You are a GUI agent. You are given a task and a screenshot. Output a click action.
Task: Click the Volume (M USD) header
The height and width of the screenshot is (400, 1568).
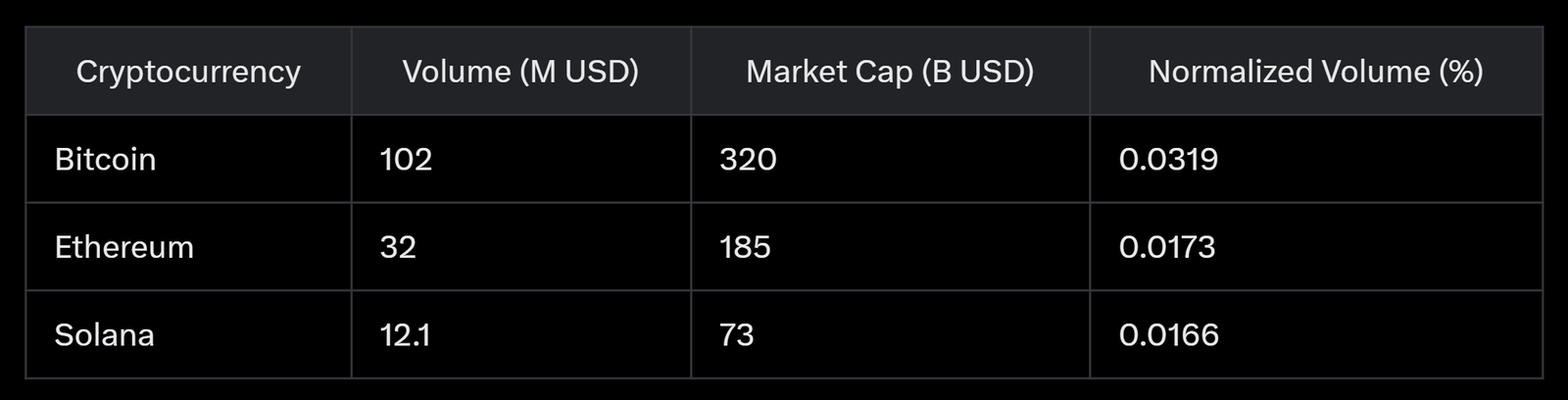pos(520,72)
